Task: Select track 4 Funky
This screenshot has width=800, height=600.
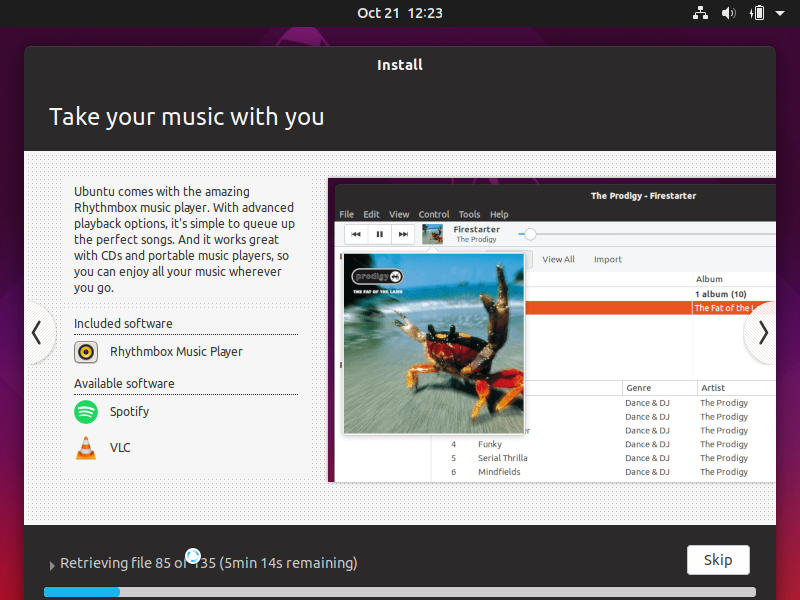Action: 604,444
